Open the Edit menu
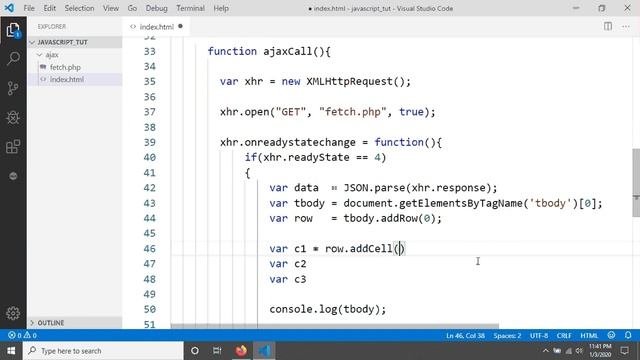Viewport: 640px width, 360px height. (49, 8)
